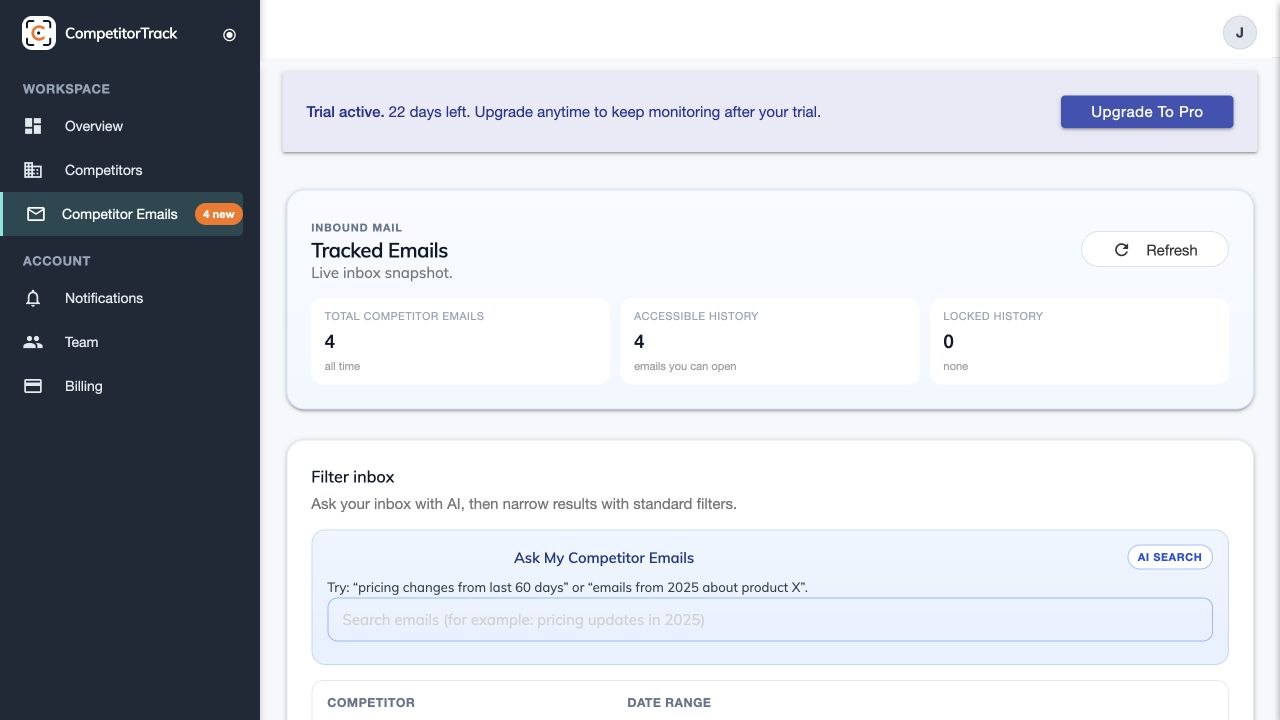
Task: Click the Competitor Emails envelope icon
Action: 36,214
